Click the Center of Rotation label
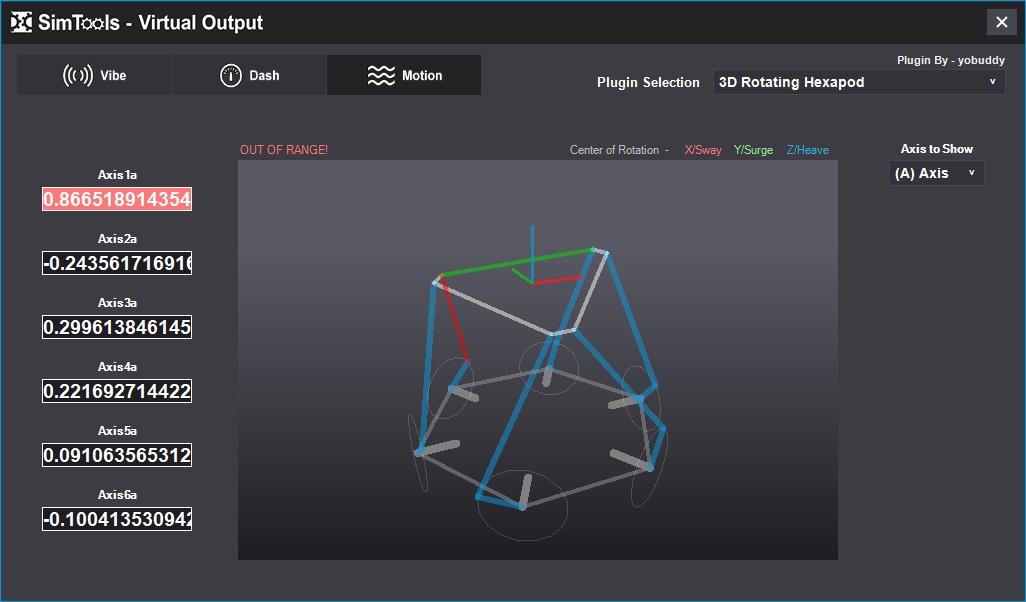Image resolution: width=1026 pixels, height=602 pixels. tap(614, 150)
